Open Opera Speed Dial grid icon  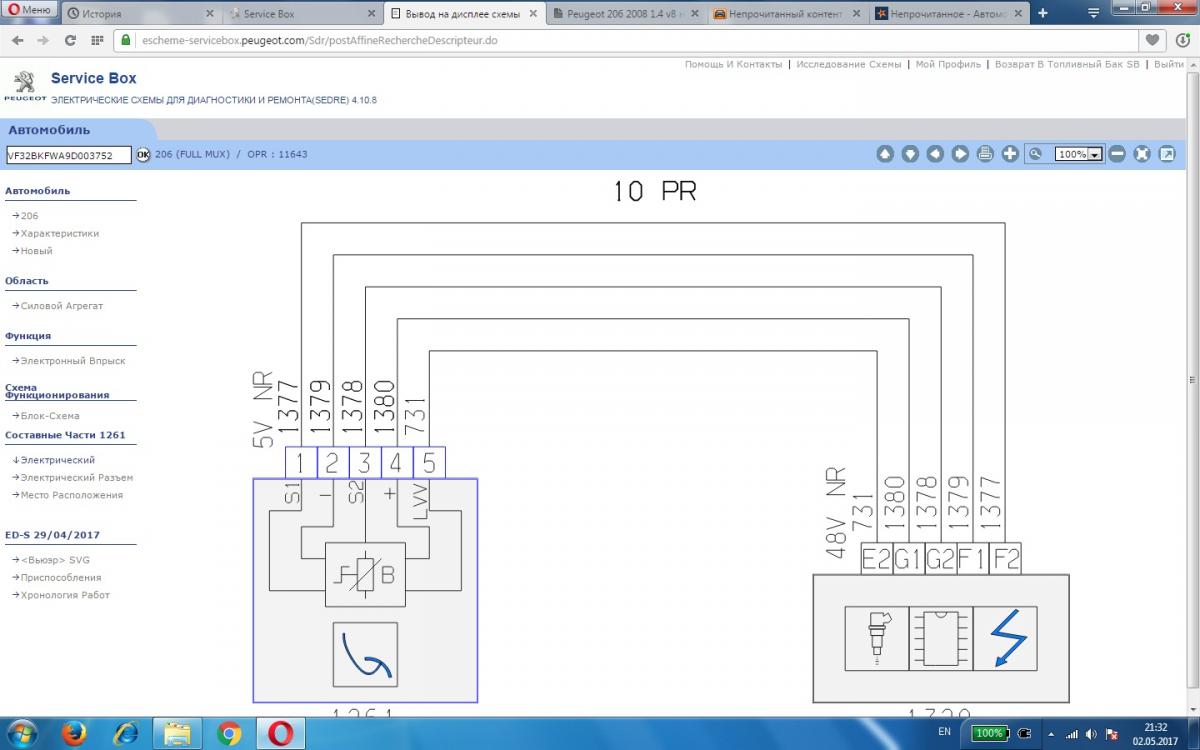point(97,41)
